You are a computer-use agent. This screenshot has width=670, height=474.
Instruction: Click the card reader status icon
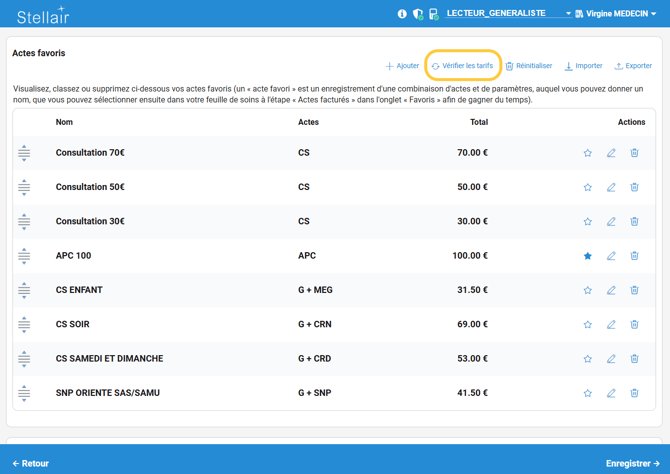point(433,14)
